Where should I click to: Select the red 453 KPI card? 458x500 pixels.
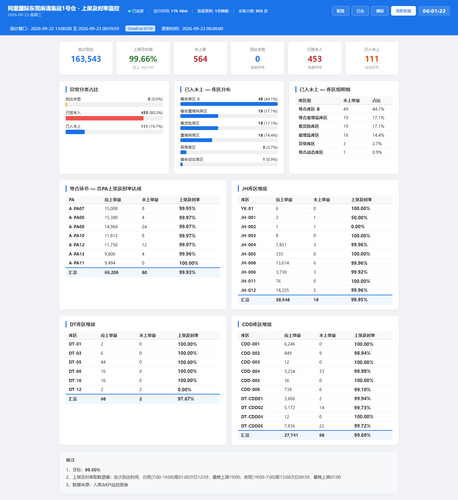click(315, 58)
